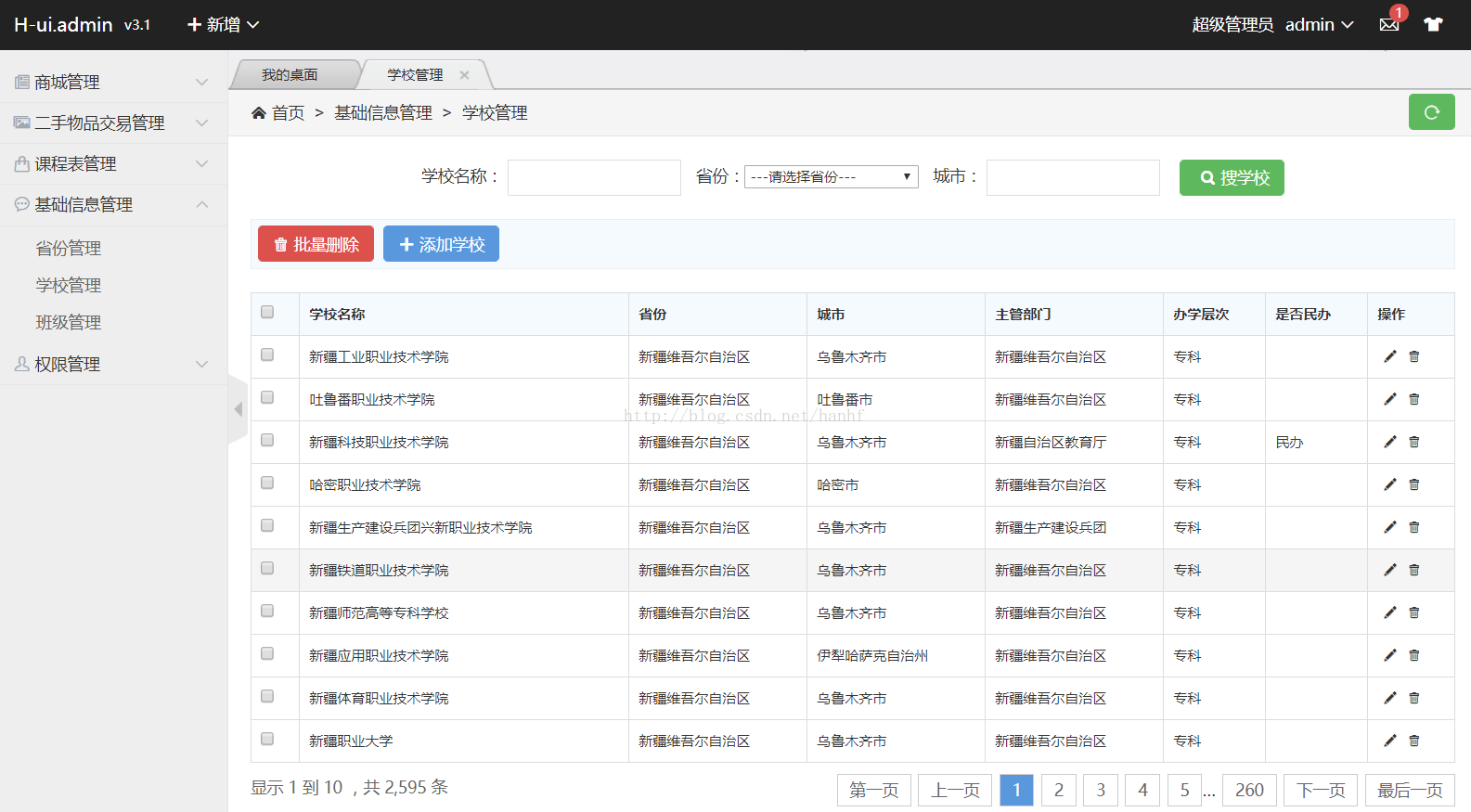Go to 下一页 in pagination
The width and height of the screenshot is (1471, 812).
(x=1320, y=790)
